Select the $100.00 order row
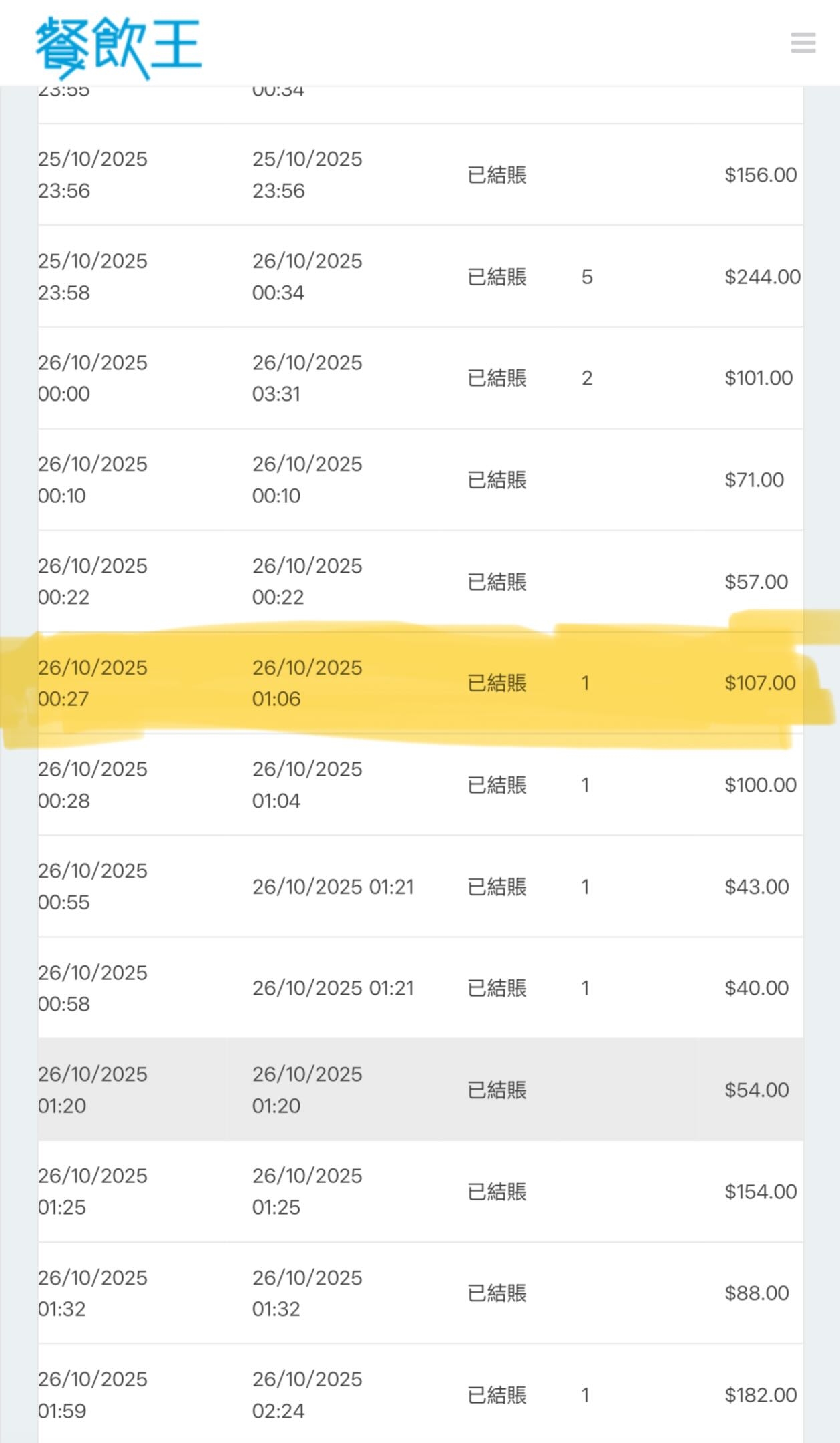 click(x=419, y=785)
